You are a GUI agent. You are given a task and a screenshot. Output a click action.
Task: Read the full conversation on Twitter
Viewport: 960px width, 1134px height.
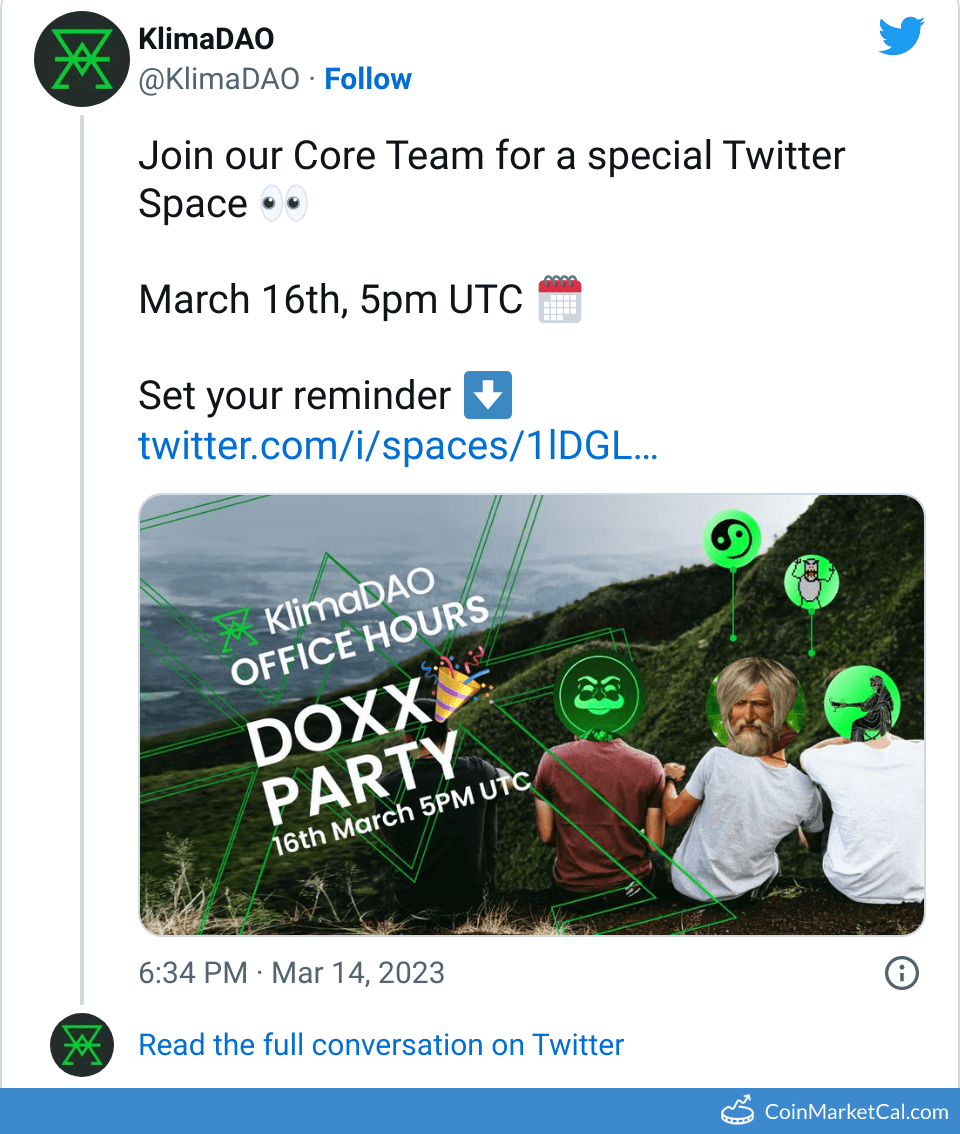pyautogui.click(x=381, y=1045)
